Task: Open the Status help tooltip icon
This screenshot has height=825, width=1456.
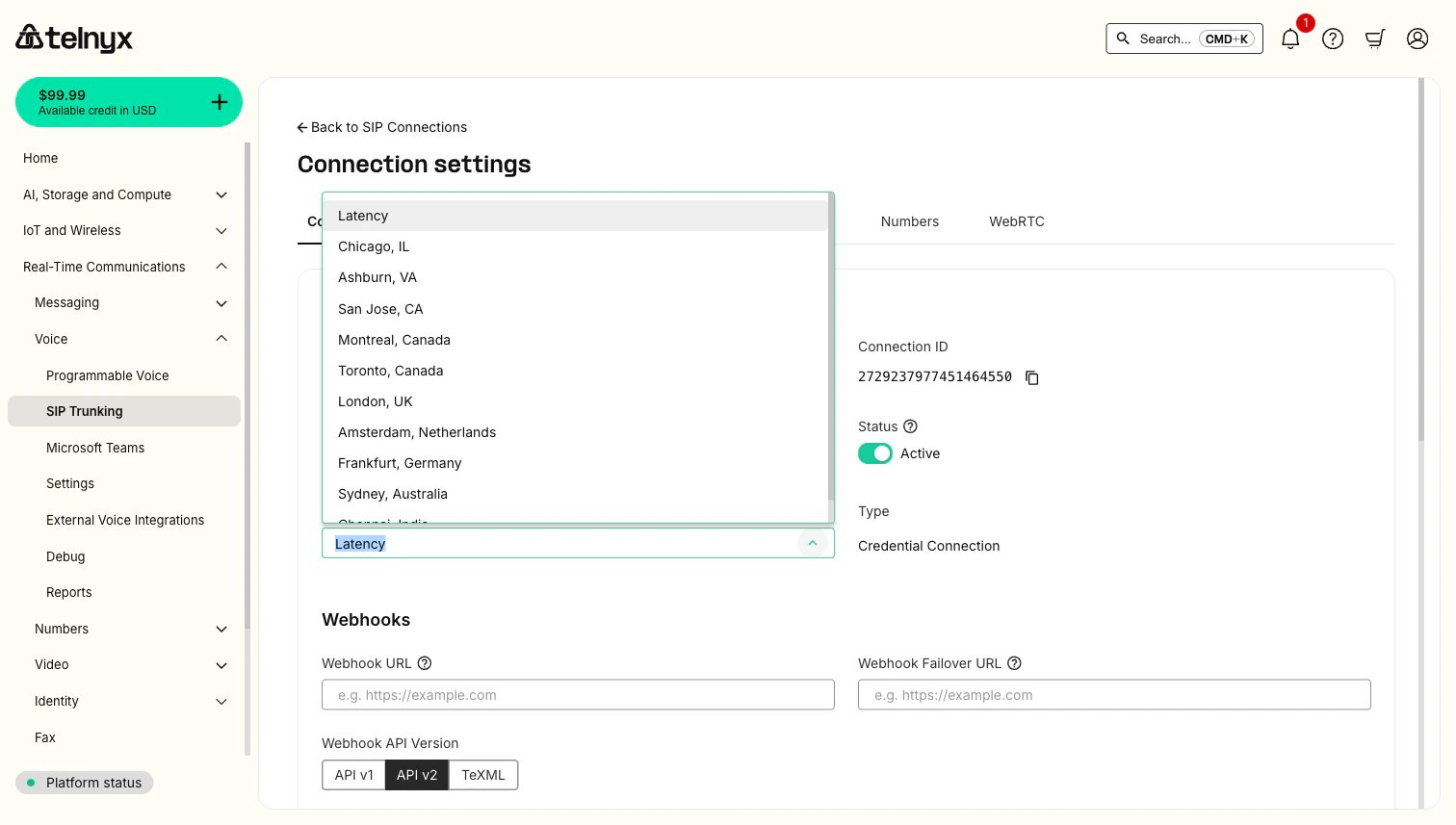Action: click(x=910, y=425)
